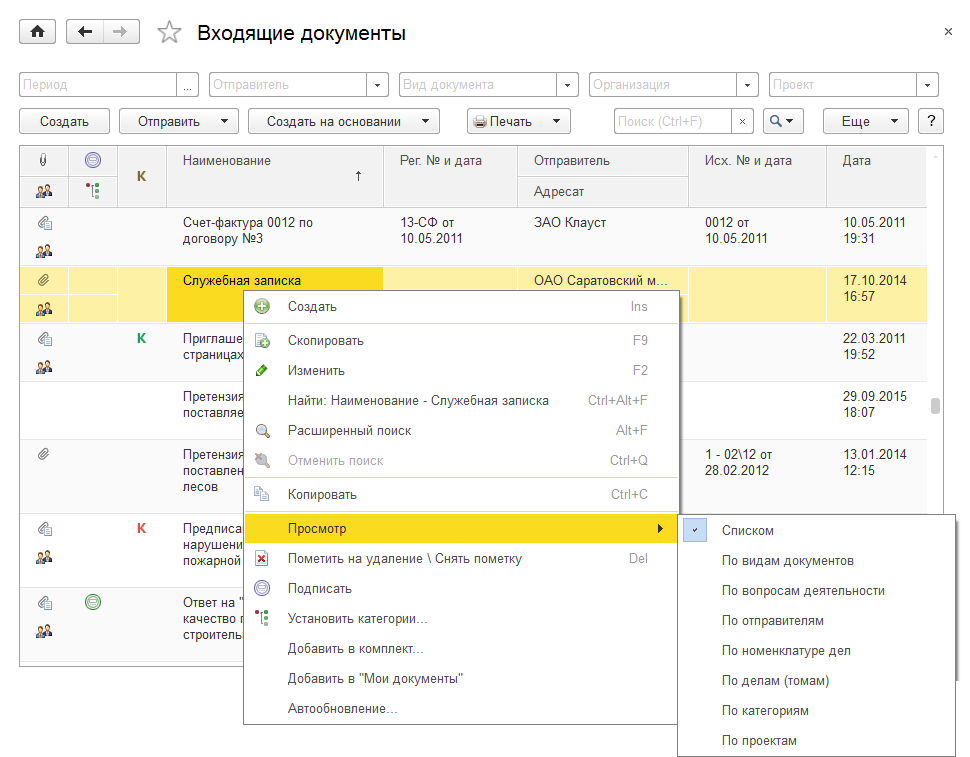Expand the 'Отправитель' filter dropdown
Viewport: 970px width, 757px height.
pos(378,85)
